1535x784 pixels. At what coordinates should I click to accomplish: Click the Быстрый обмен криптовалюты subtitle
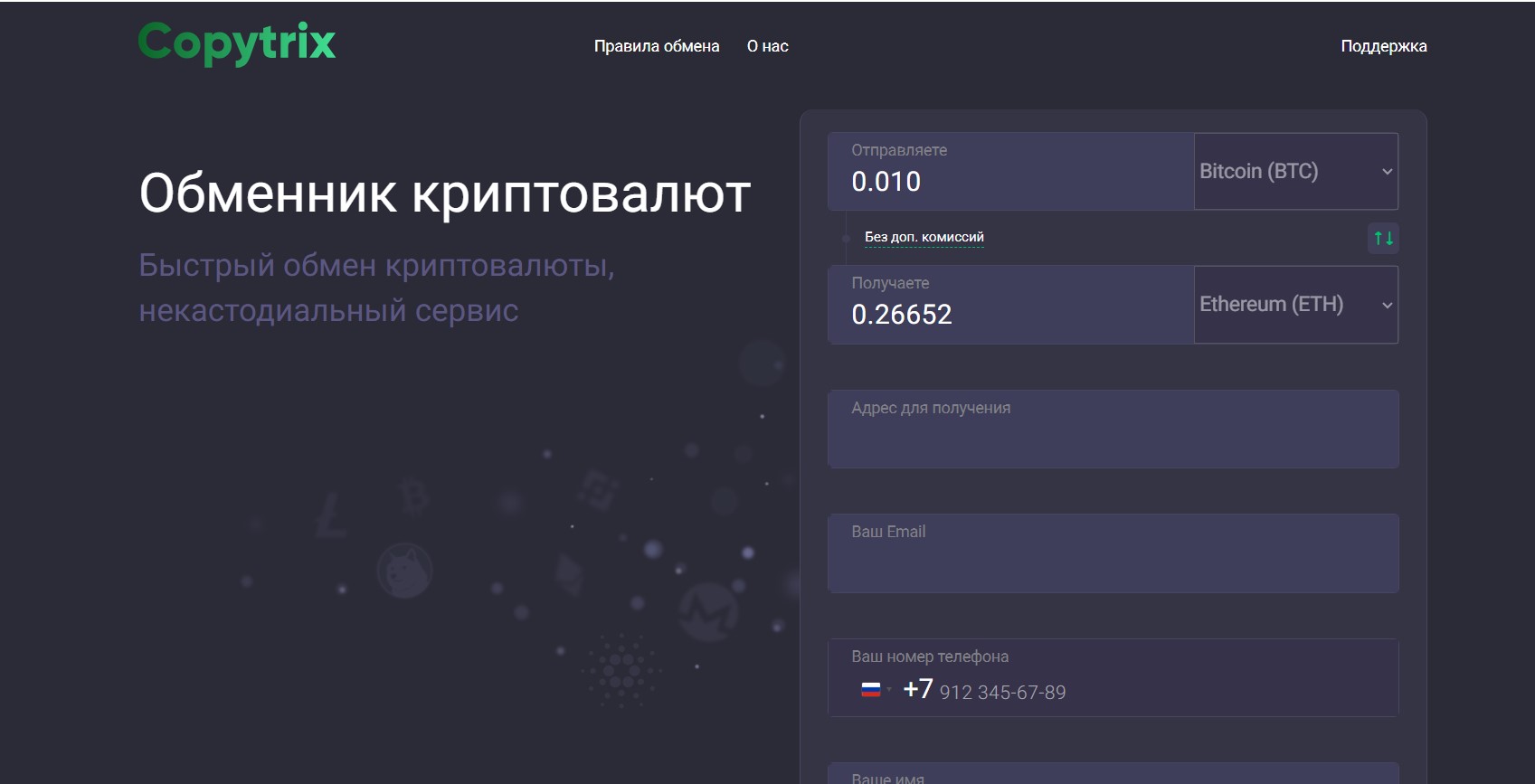click(x=377, y=288)
